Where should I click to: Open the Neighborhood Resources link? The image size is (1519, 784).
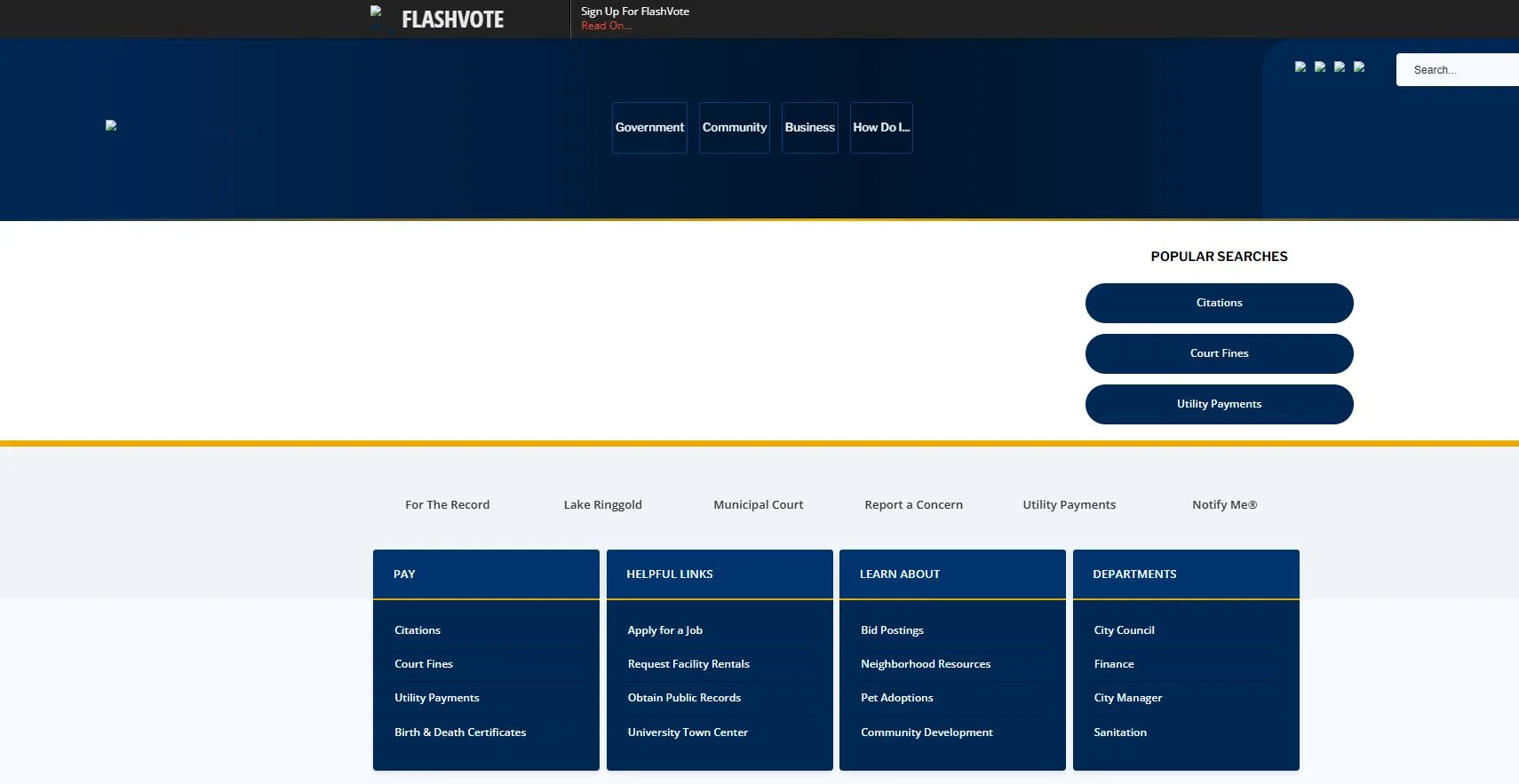(926, 664)
